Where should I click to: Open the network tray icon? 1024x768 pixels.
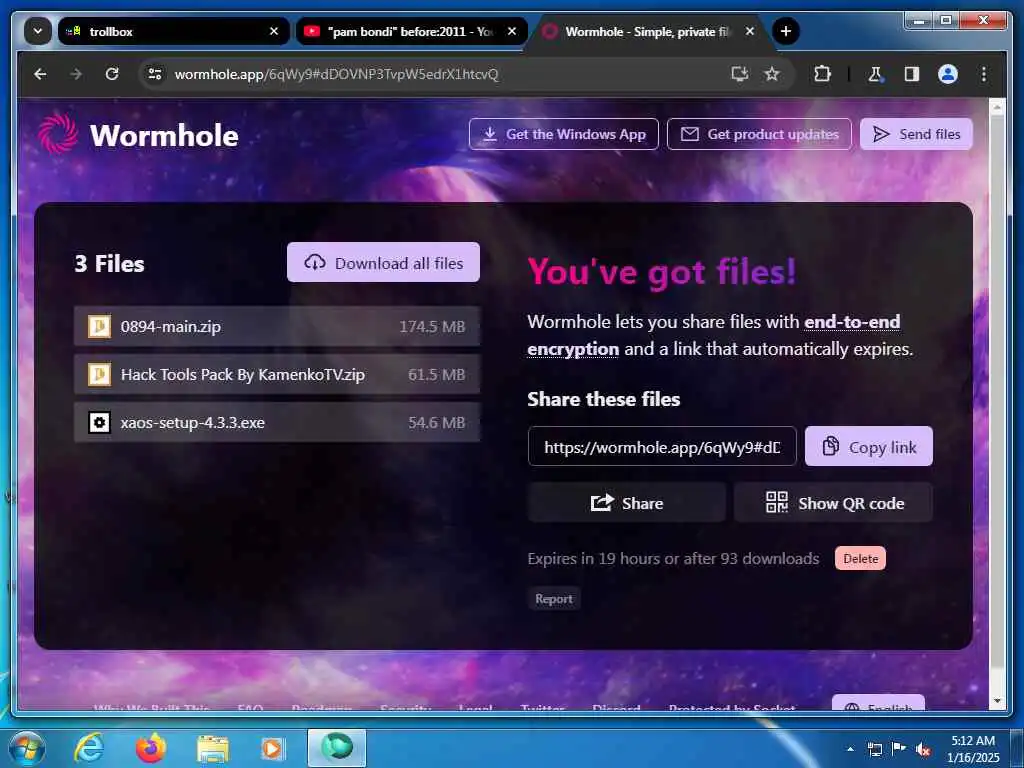click(874, 749)
